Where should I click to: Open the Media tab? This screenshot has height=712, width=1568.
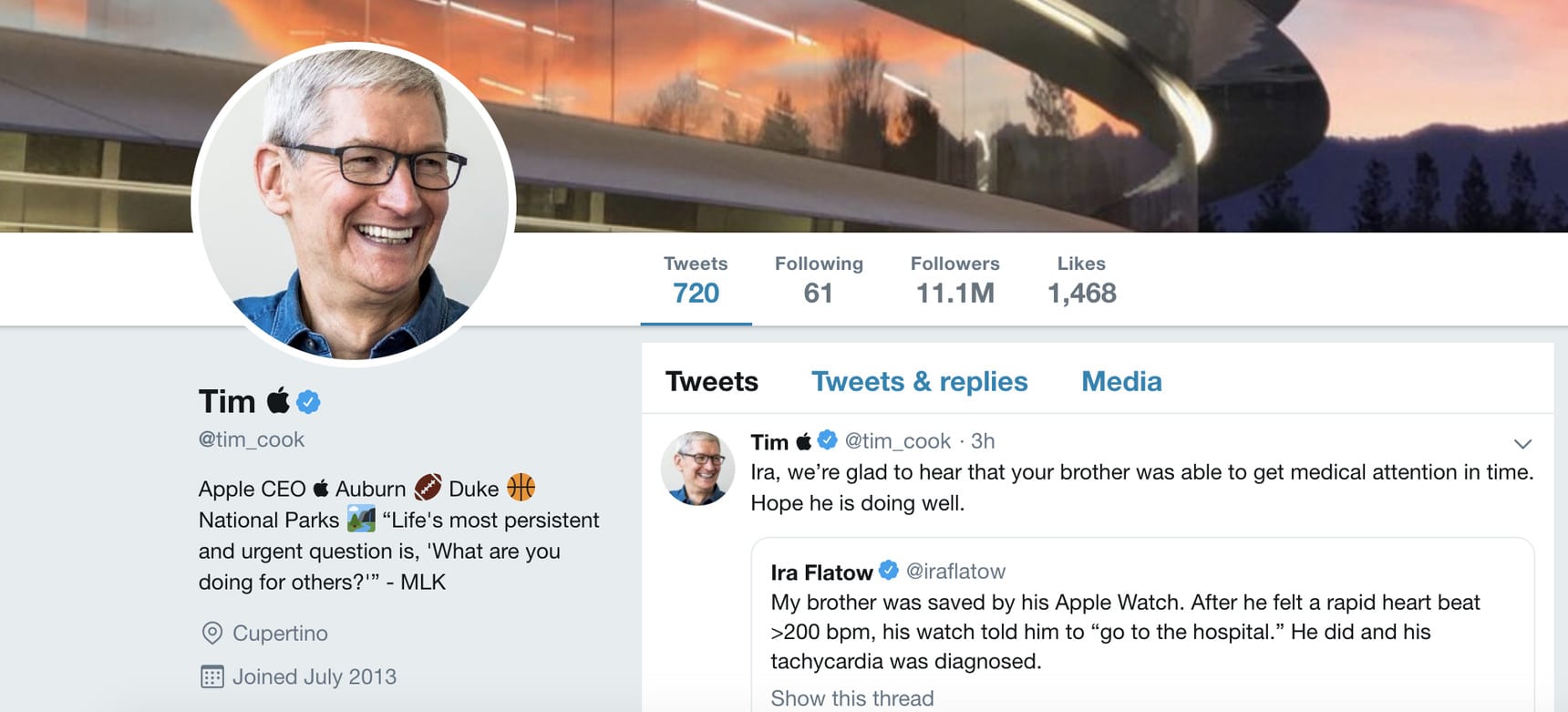[1121, 382]
